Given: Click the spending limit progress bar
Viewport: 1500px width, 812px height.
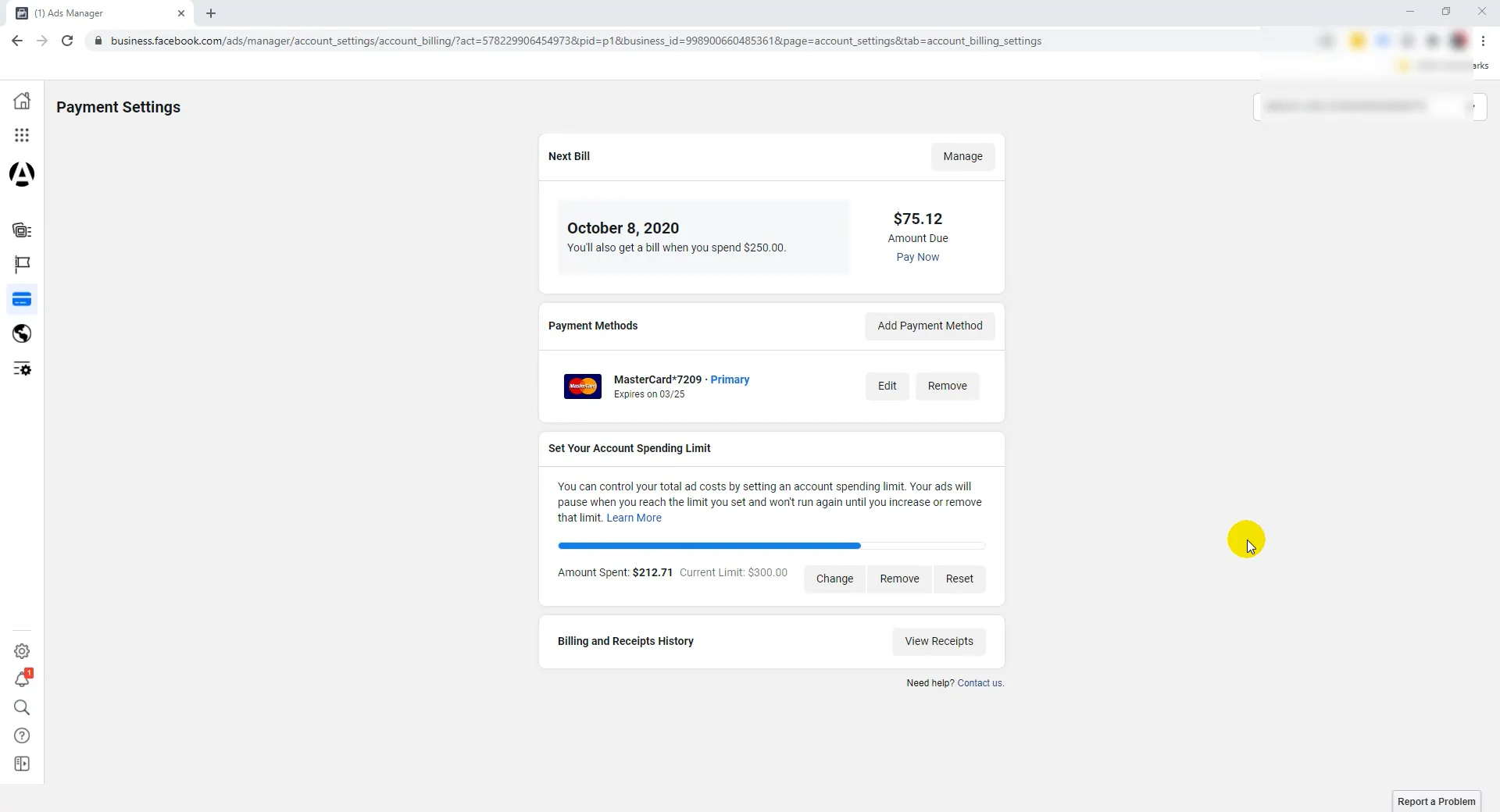Looking at the screenshot, I should 771,546.
